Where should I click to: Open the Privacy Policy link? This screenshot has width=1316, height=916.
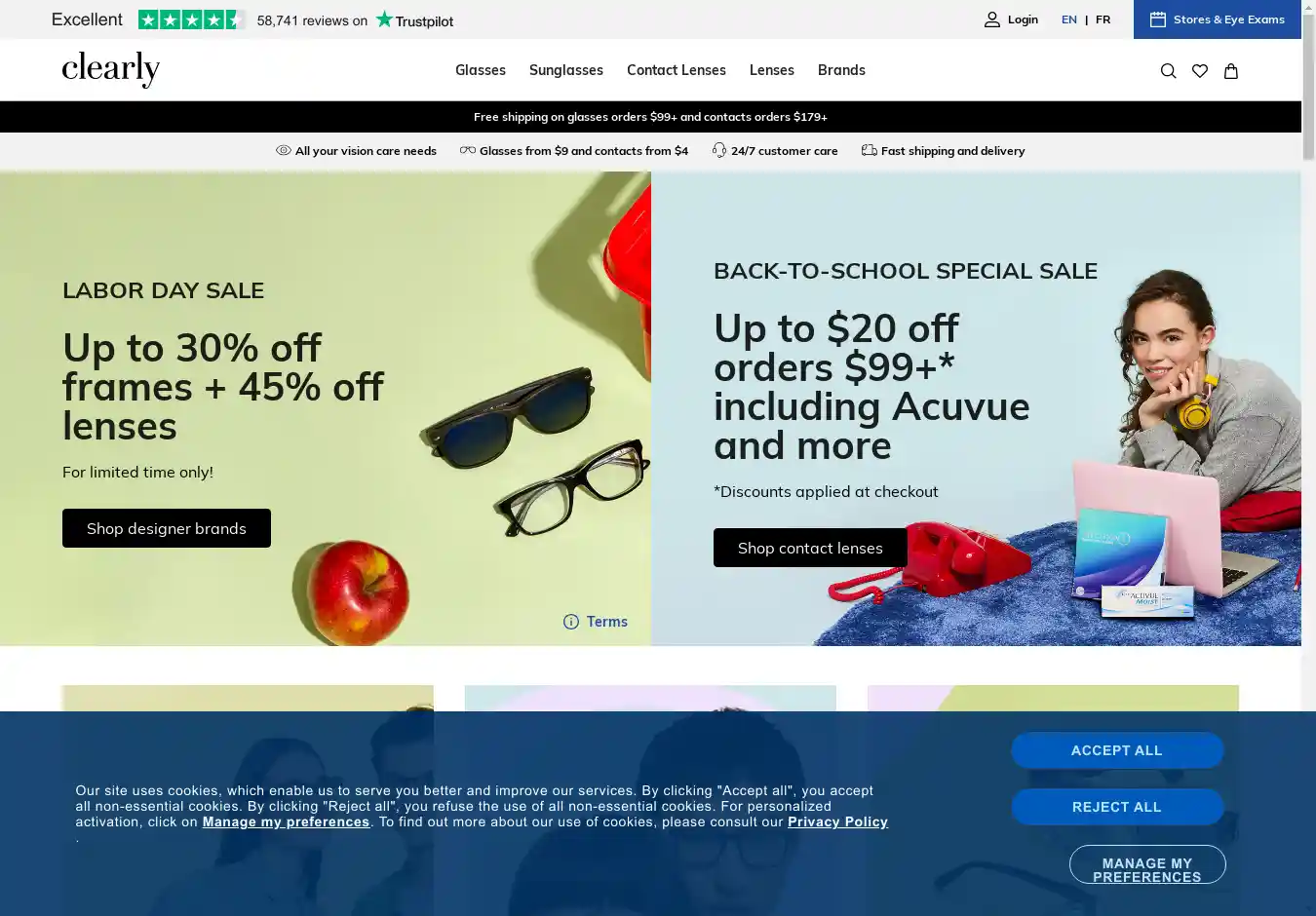tap(837, 821)
